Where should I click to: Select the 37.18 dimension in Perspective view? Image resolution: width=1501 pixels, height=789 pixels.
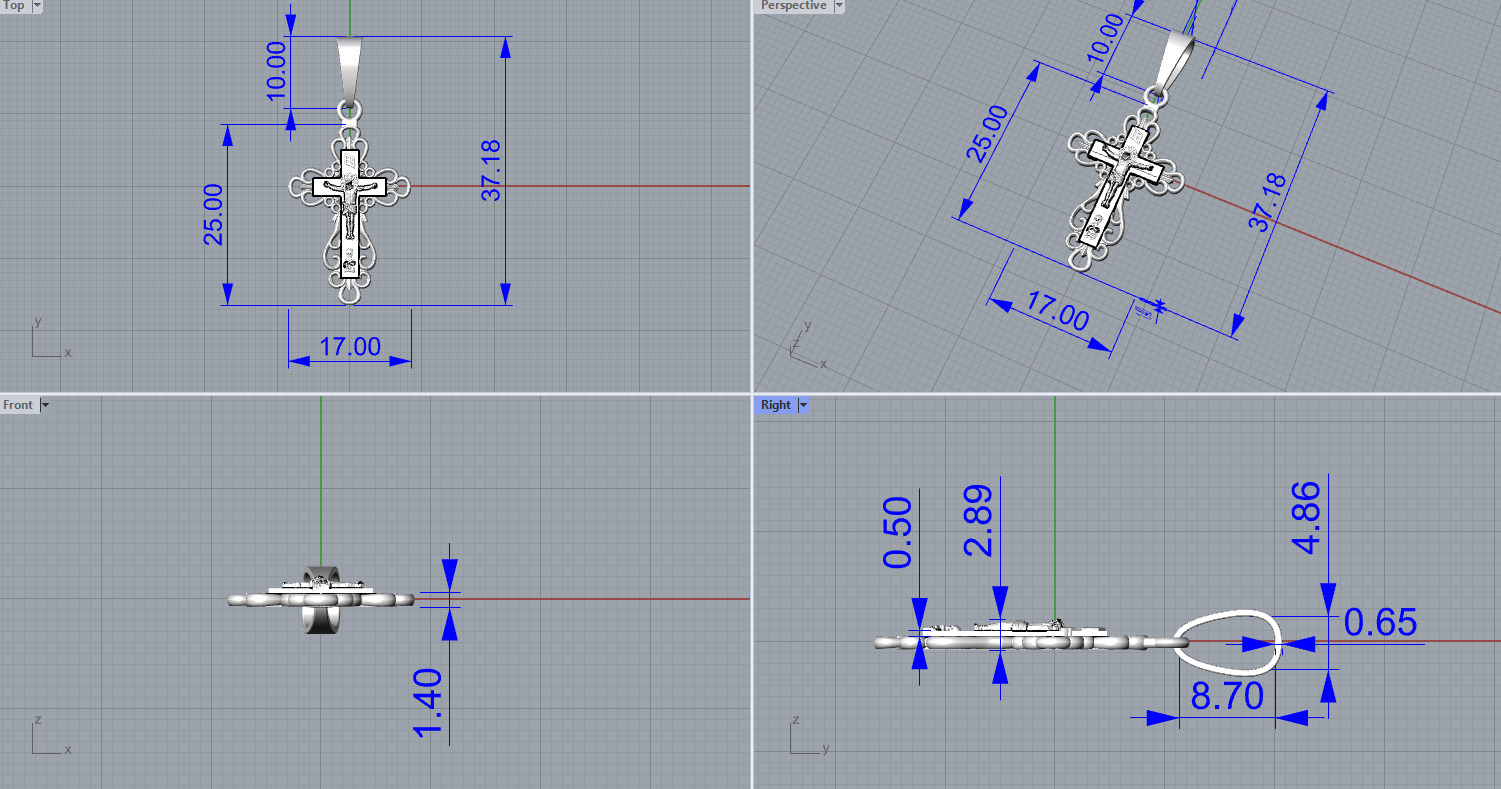[1268, 203]
